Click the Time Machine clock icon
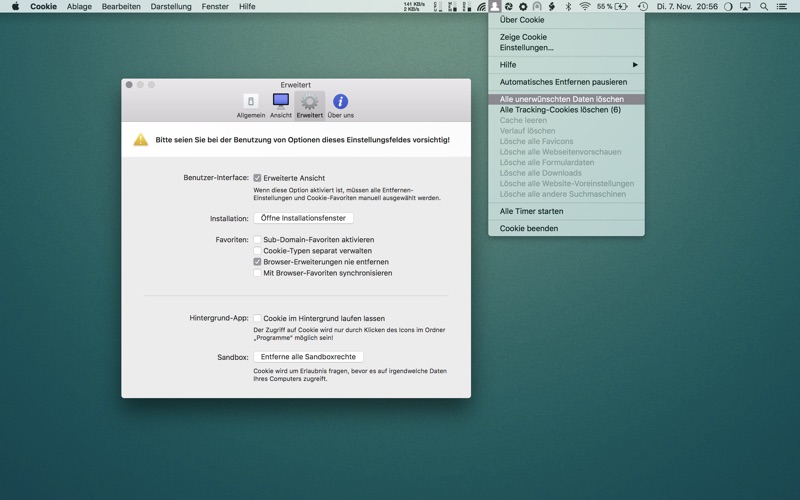 click(643, 6)
